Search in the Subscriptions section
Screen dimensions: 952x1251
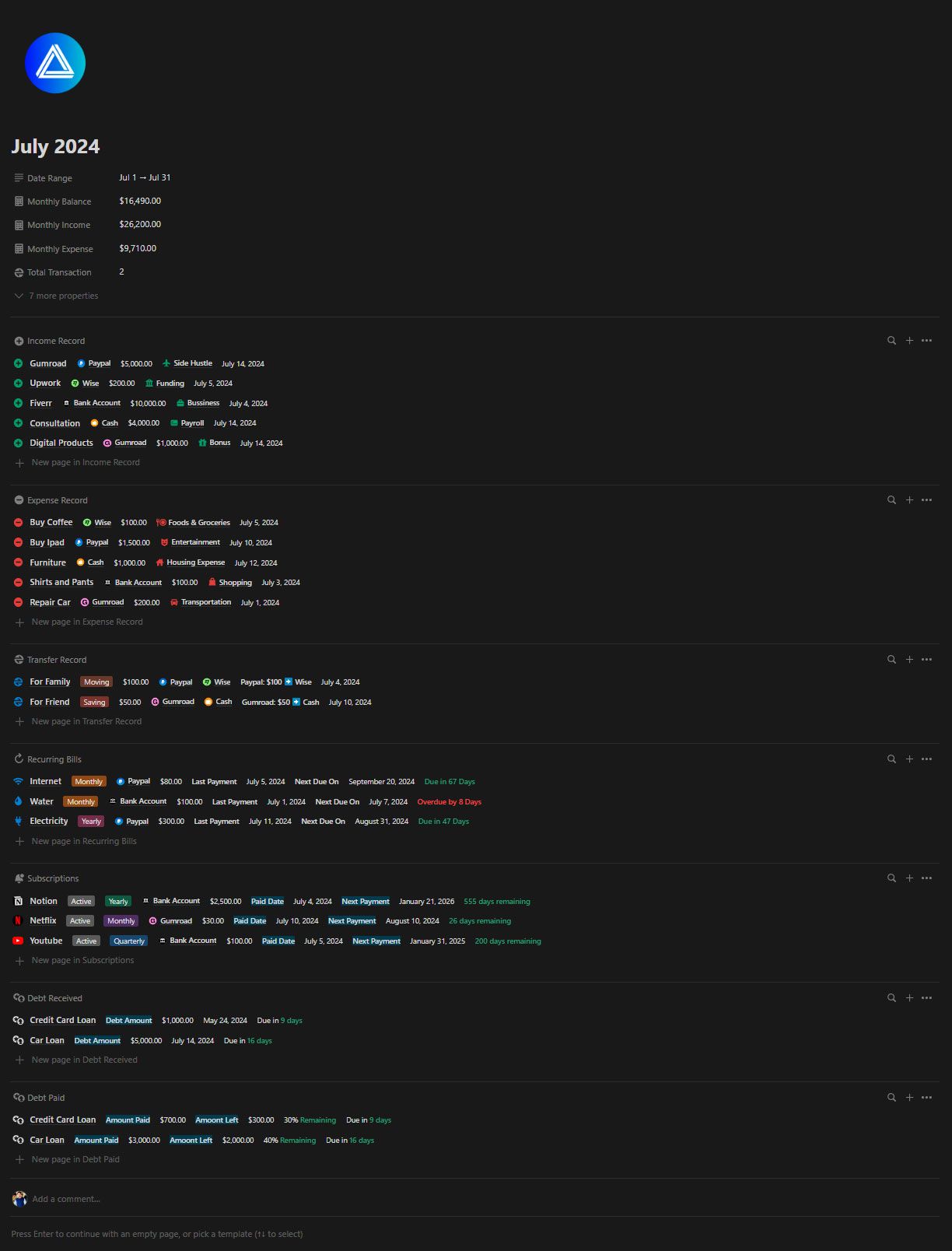coord(891,878)
